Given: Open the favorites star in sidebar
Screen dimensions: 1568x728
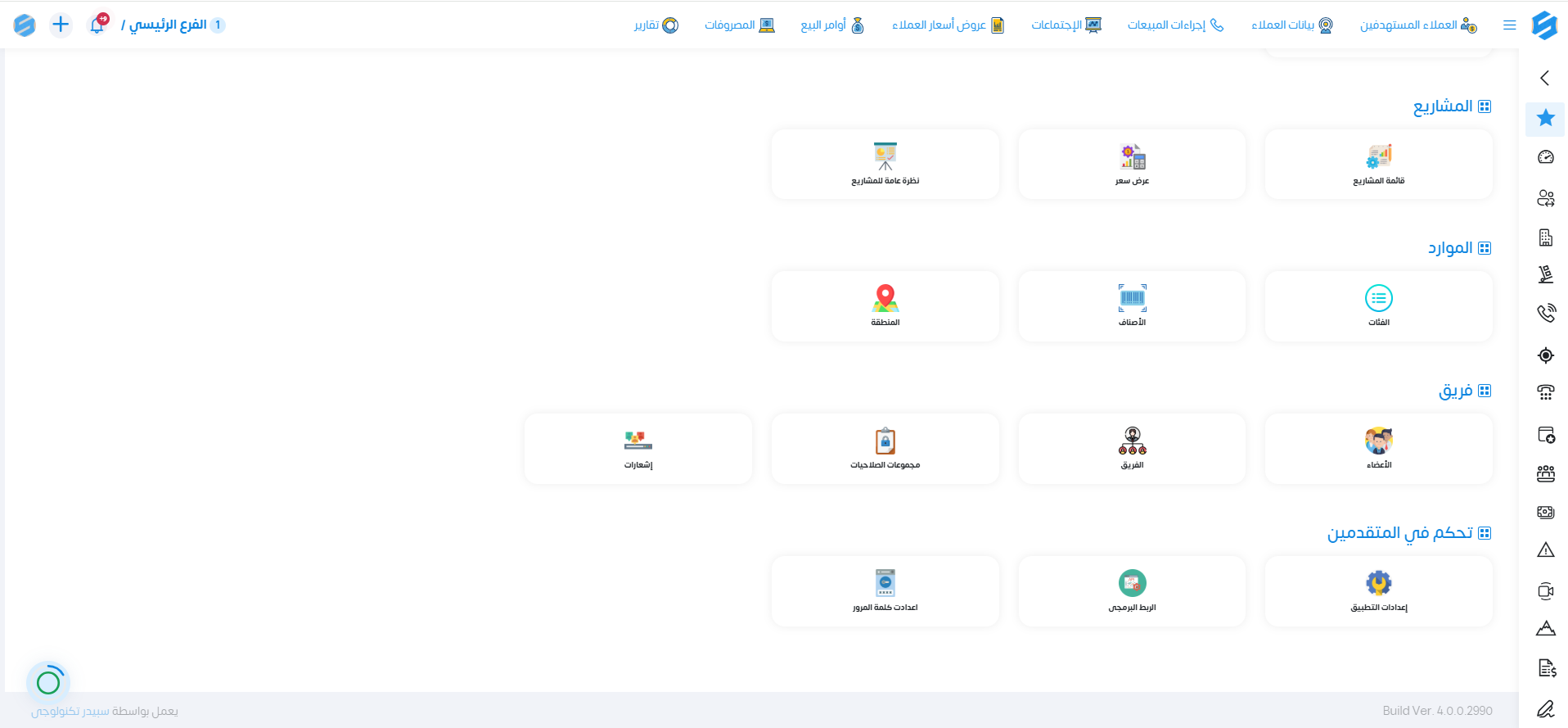Looking at the screenshot, I should (x=1545, y=118).
